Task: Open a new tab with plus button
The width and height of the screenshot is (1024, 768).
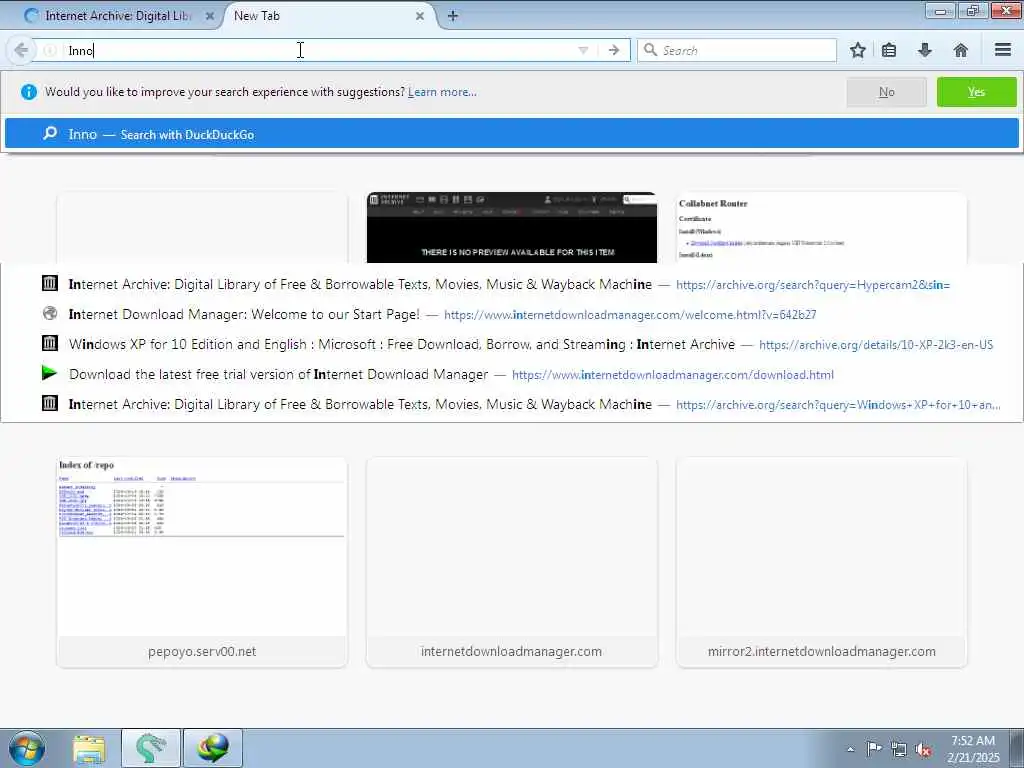Action: coord(453,16)
